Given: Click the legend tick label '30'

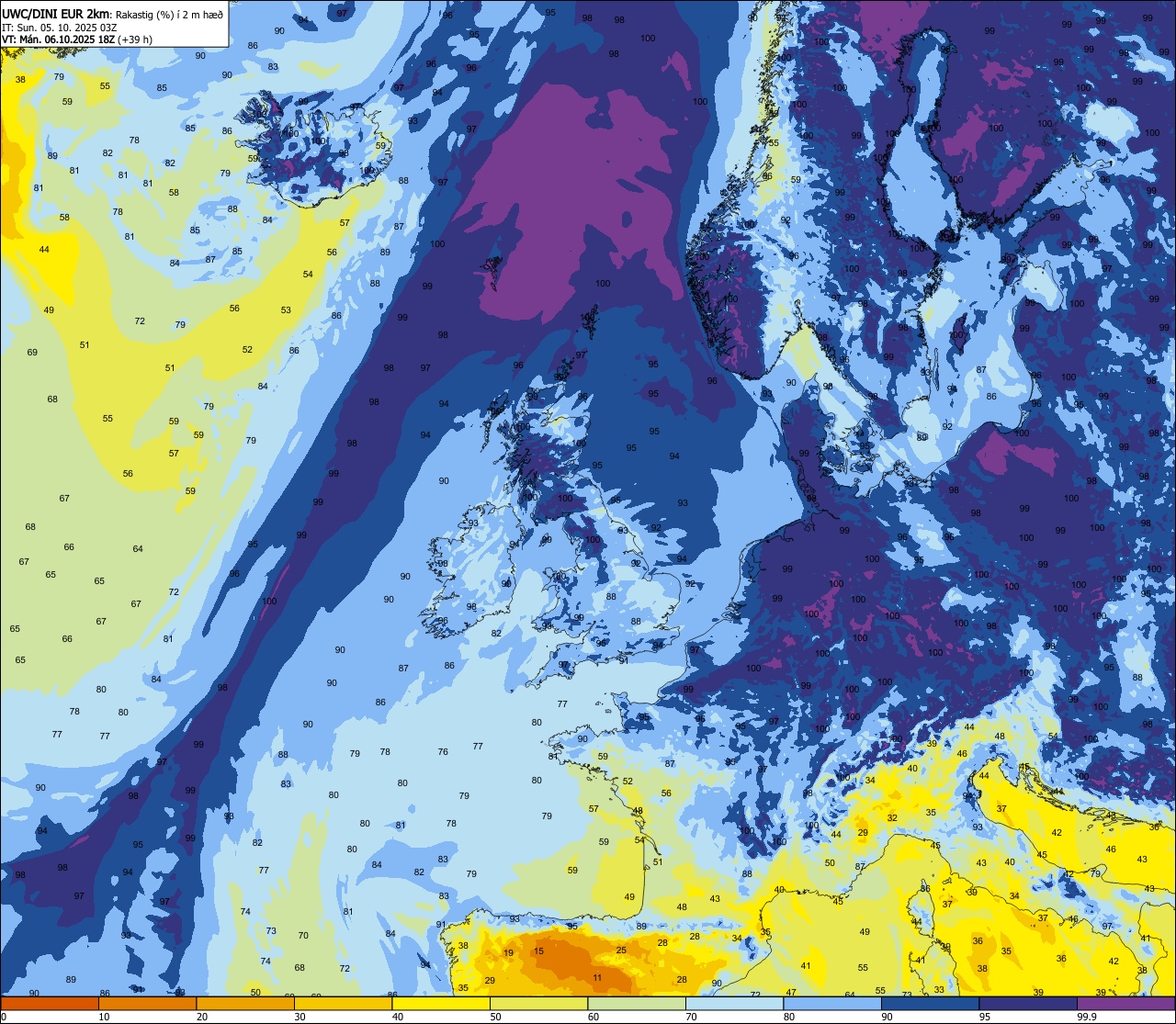Looking at the screenshot, I should click(x=300, y=1017).
